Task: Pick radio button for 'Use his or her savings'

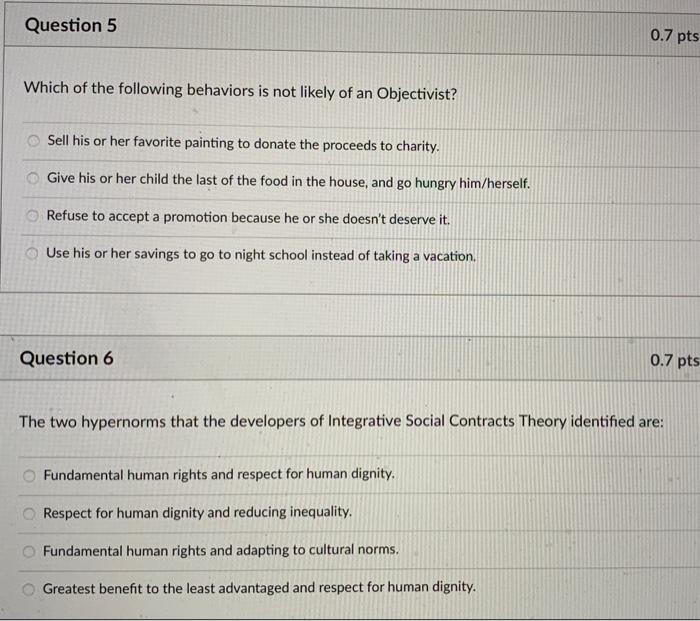Action: click(31, 254)
